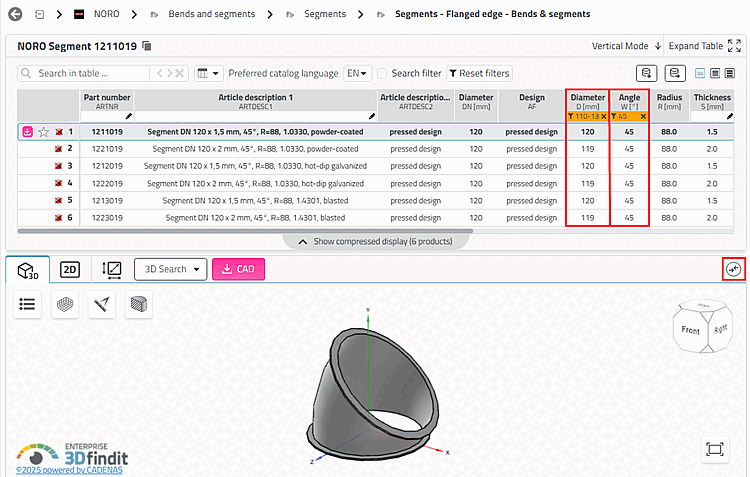Viewport: 750px width, 477px height.
Task: Remove the Diameter 110-13 filter with X
Action: tap(604, 116)
